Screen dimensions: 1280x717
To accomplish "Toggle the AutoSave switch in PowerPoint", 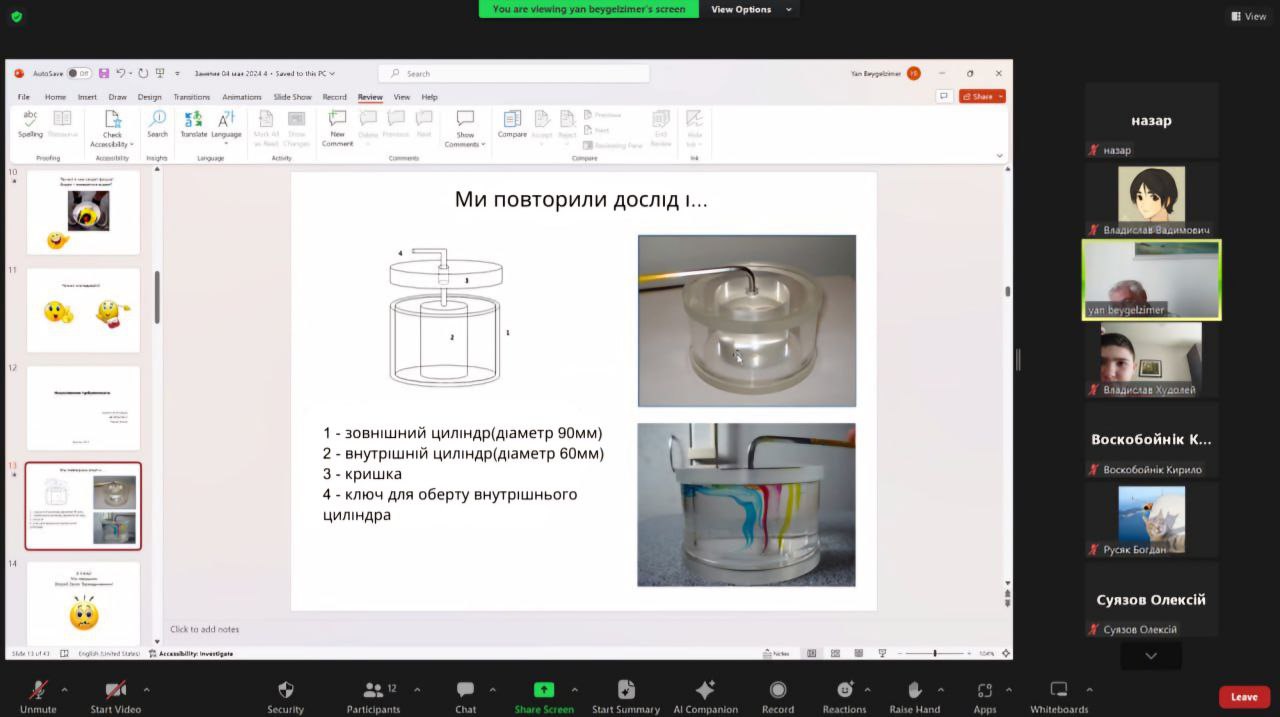I will click(79, 73).
